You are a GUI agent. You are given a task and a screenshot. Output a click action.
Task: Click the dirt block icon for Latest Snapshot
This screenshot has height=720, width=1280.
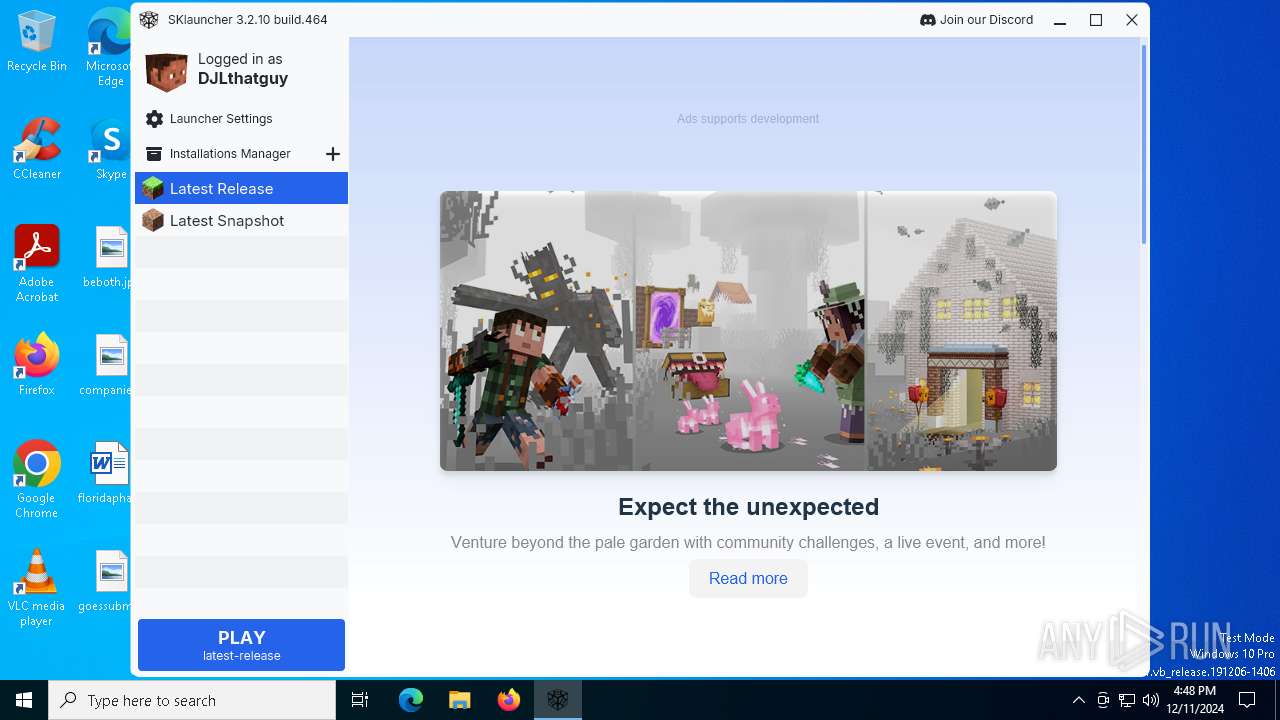pos(152,220)
